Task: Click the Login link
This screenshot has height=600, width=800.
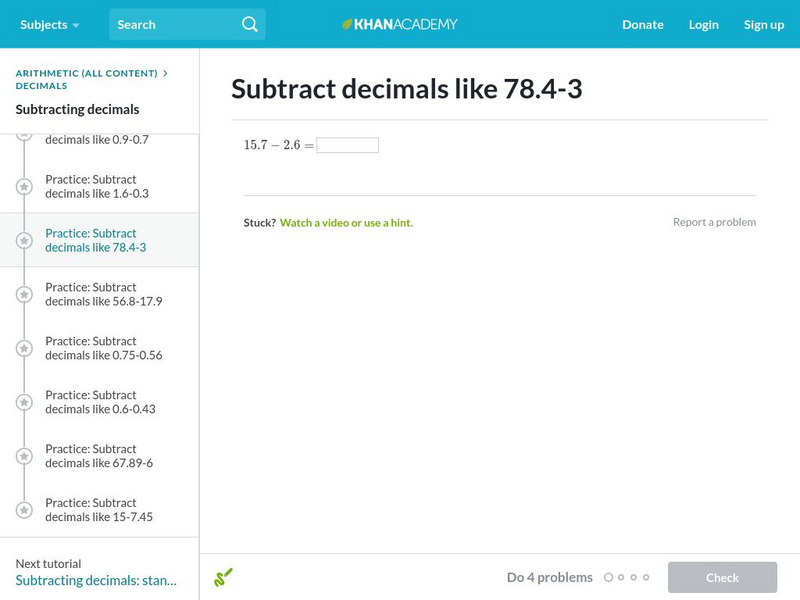Action: [703, 24]
